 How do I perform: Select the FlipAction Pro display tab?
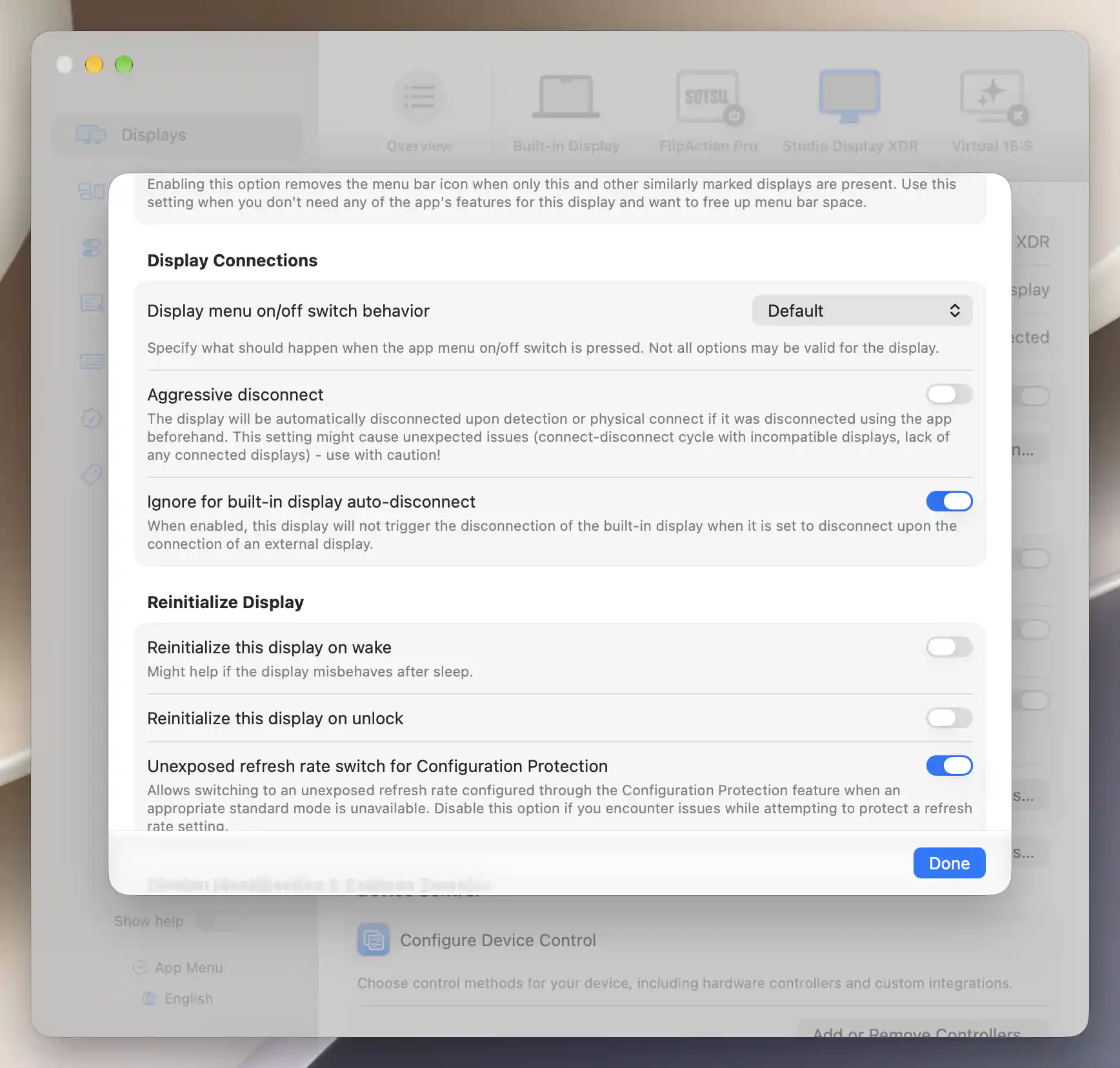click(708, 112)
